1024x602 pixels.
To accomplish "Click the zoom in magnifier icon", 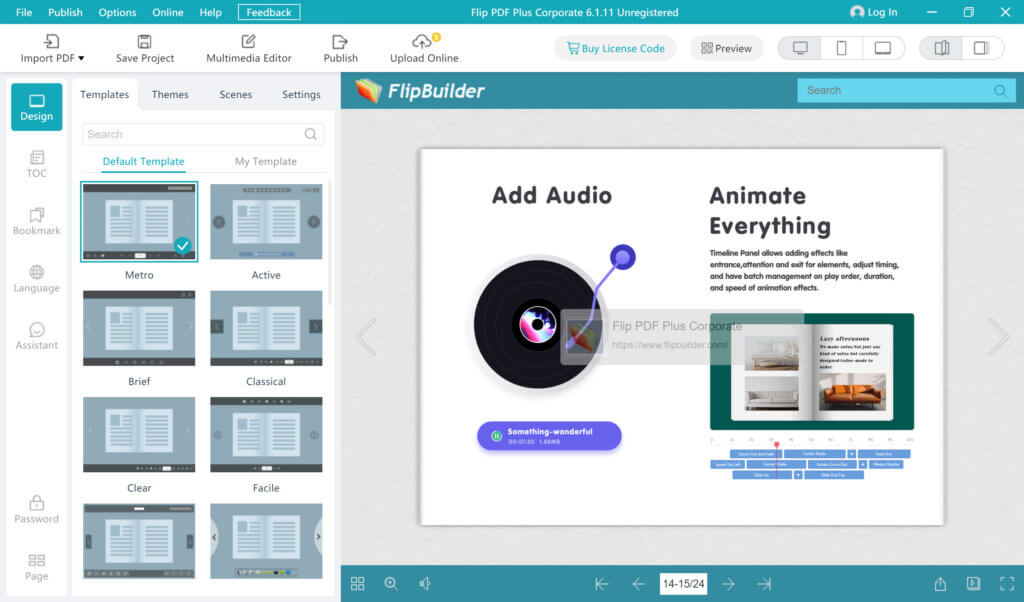I will [391, 584].
